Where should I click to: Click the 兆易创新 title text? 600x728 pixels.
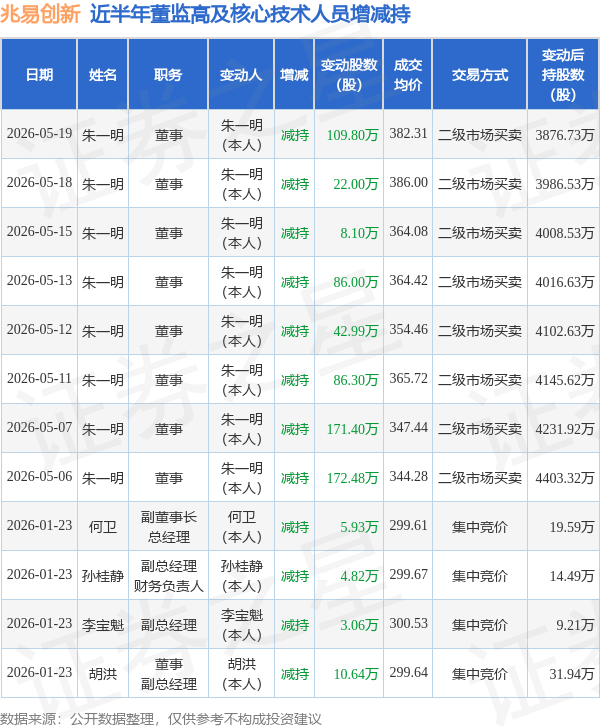pos(41,14)
